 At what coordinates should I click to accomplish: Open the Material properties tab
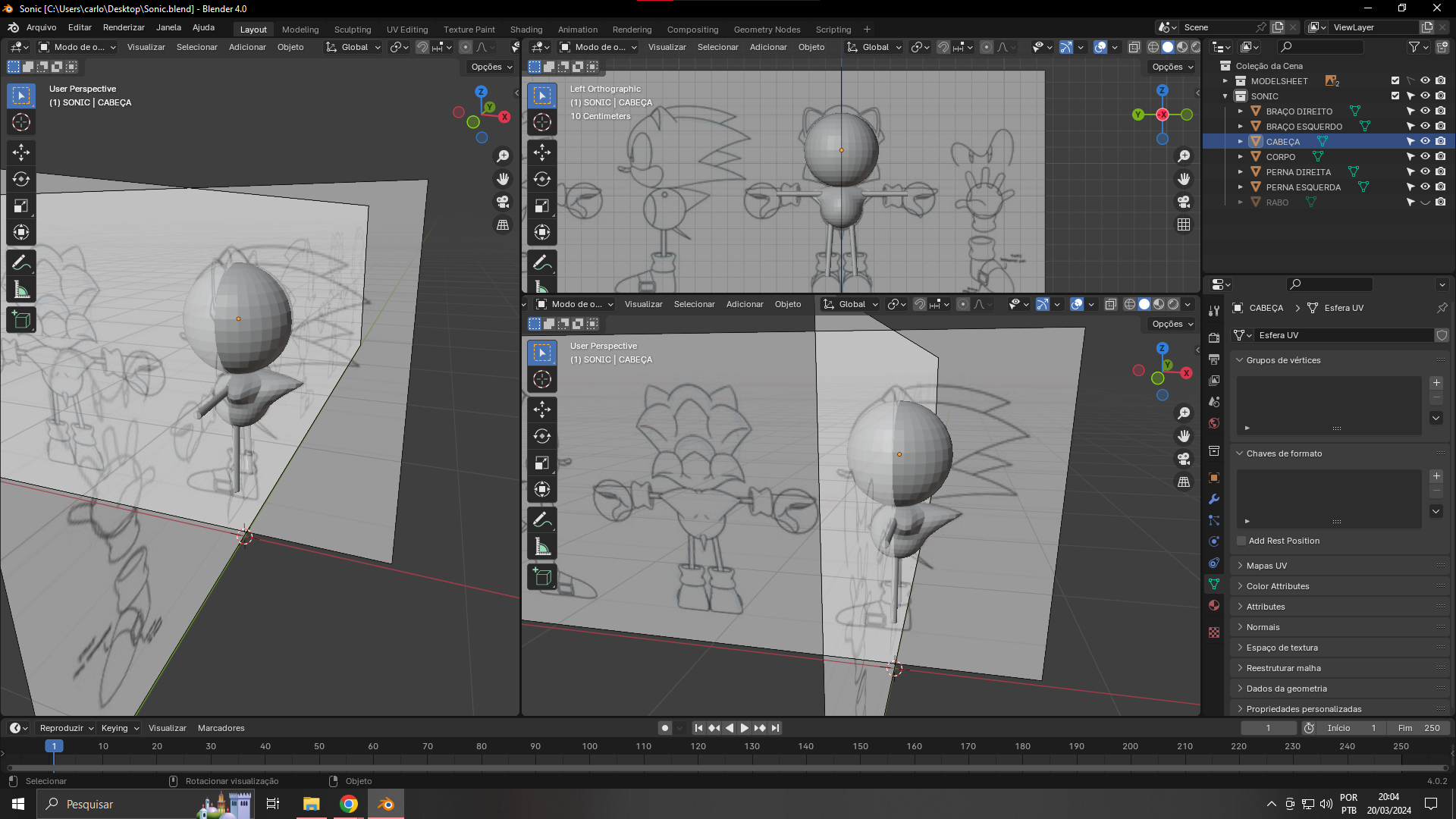[1214, 605]
